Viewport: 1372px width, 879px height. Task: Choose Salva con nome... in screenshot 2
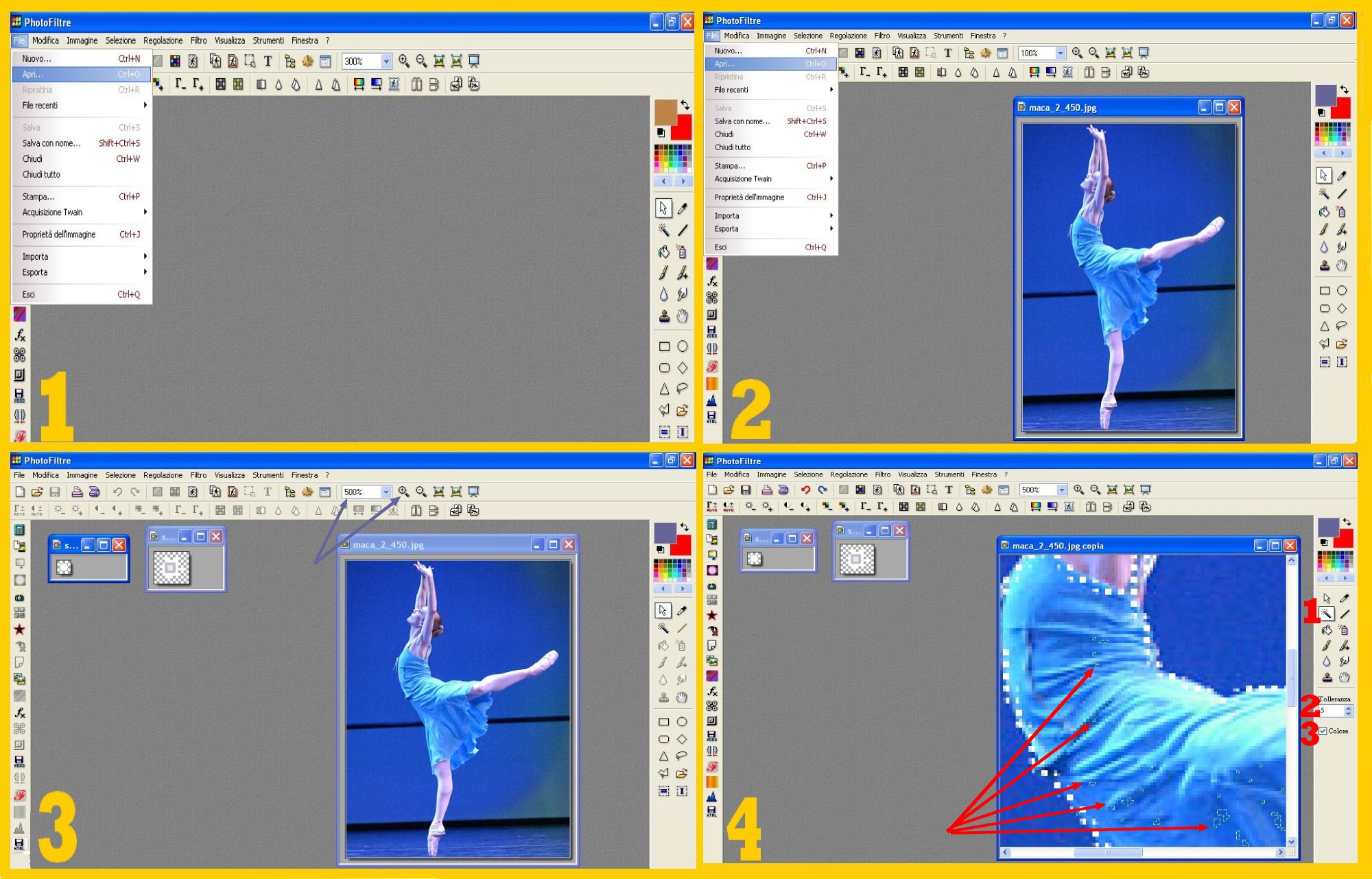742,121
